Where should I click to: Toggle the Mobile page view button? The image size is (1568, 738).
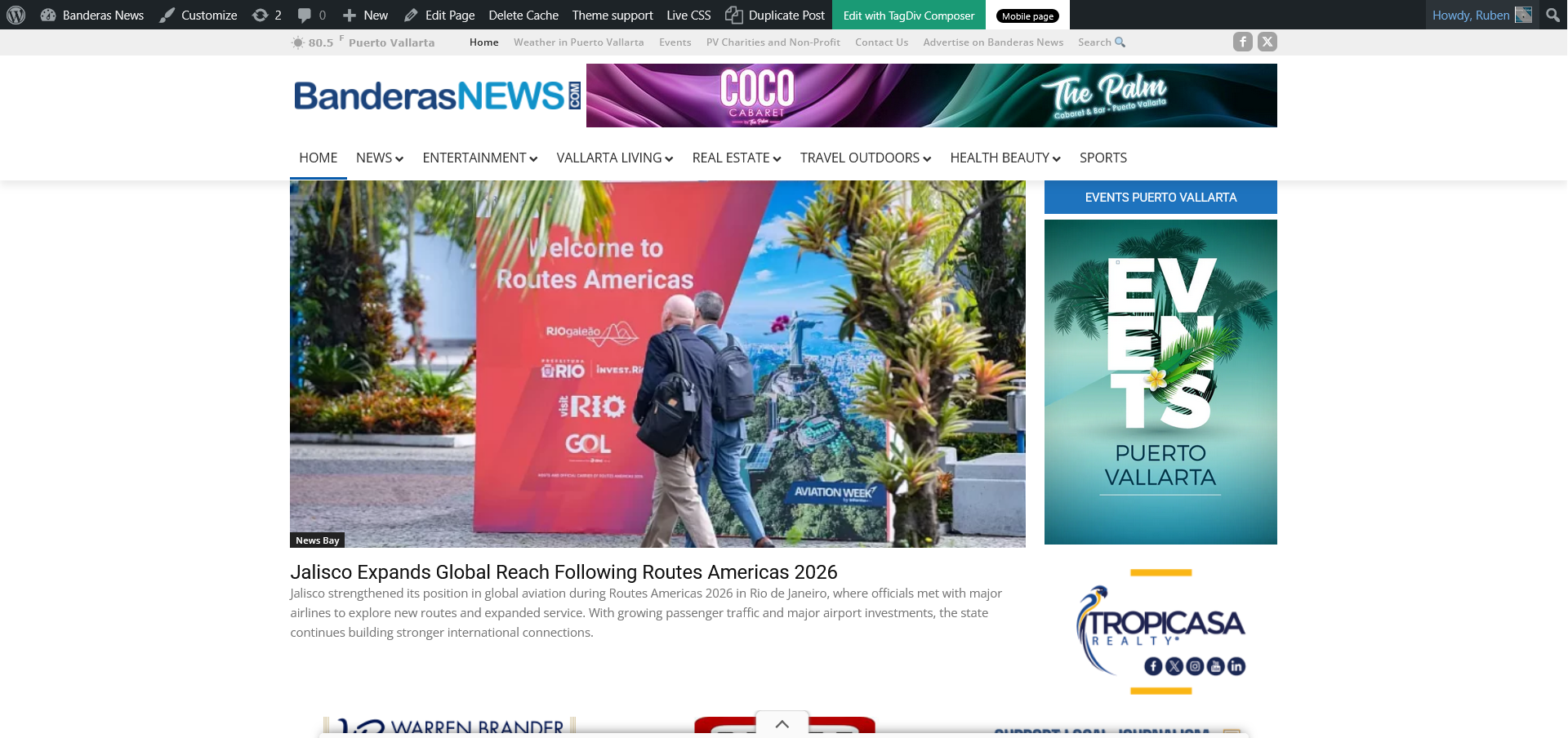pyautogui.click(x=1027, y=16)
